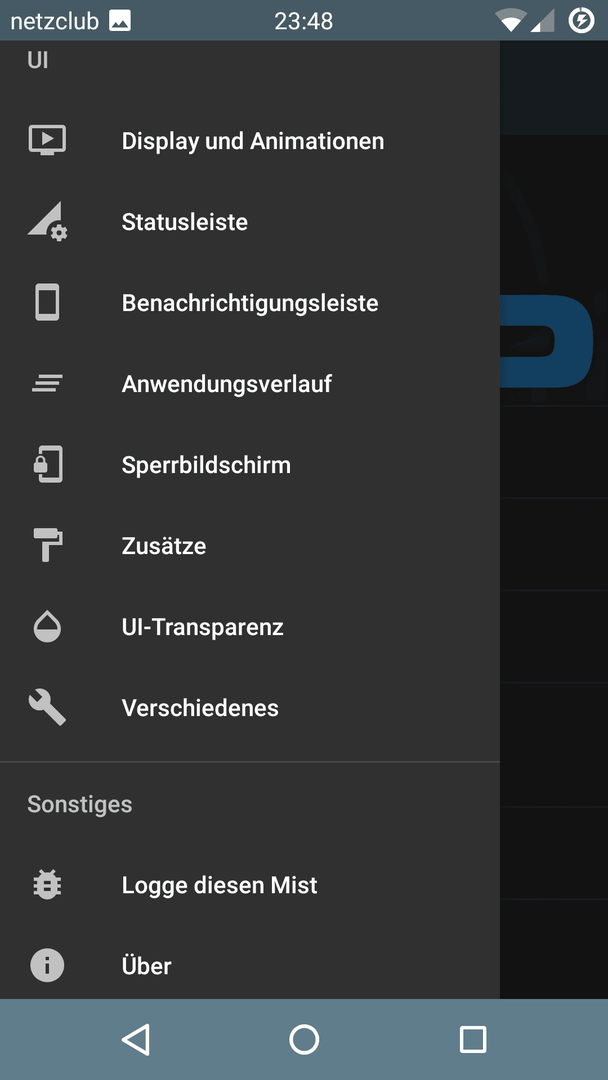Open Logge diesen Mist

[250, 884]
